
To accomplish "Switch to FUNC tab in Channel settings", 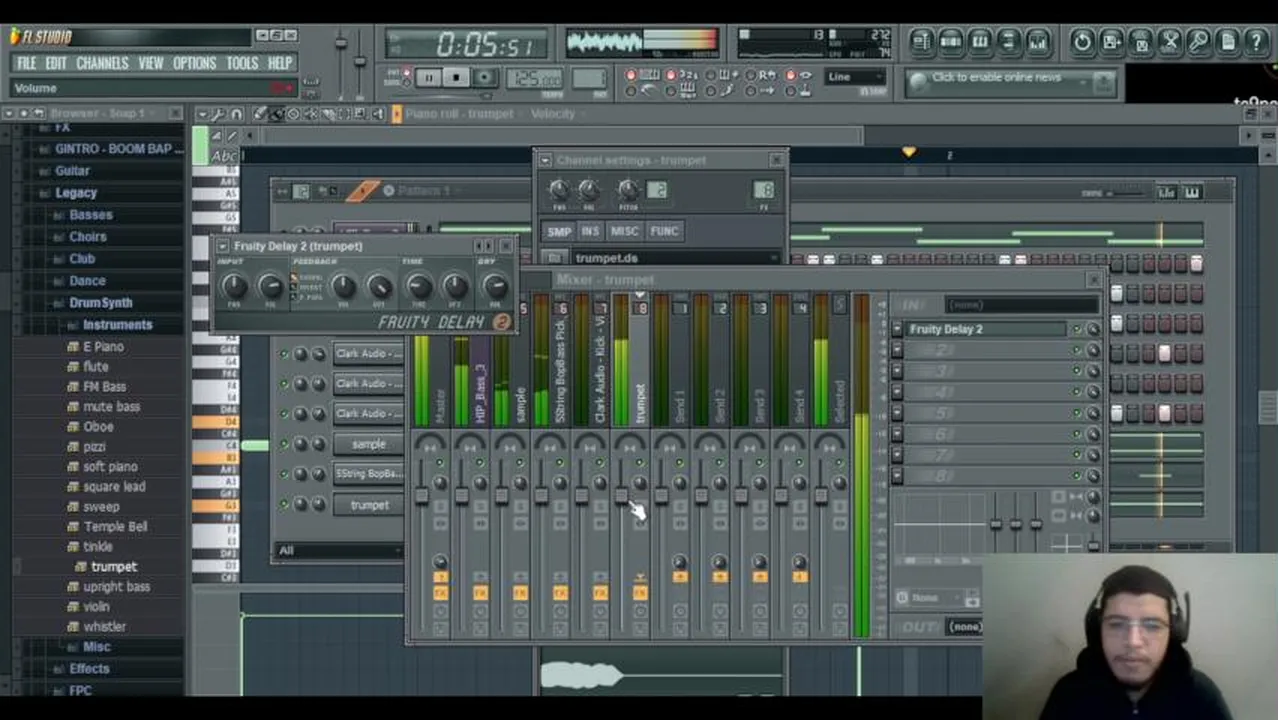I will pyautogui.click(x=664, y=231).
